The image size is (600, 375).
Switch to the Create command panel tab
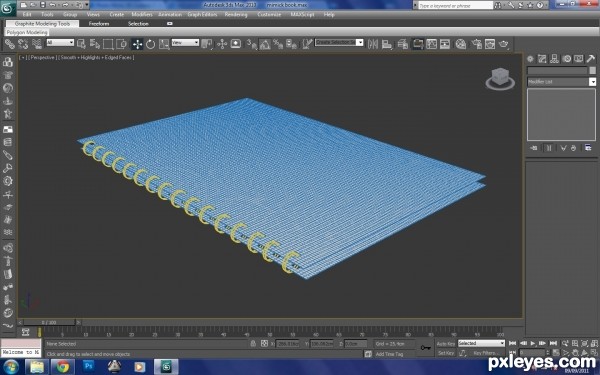tap(530, 59)
